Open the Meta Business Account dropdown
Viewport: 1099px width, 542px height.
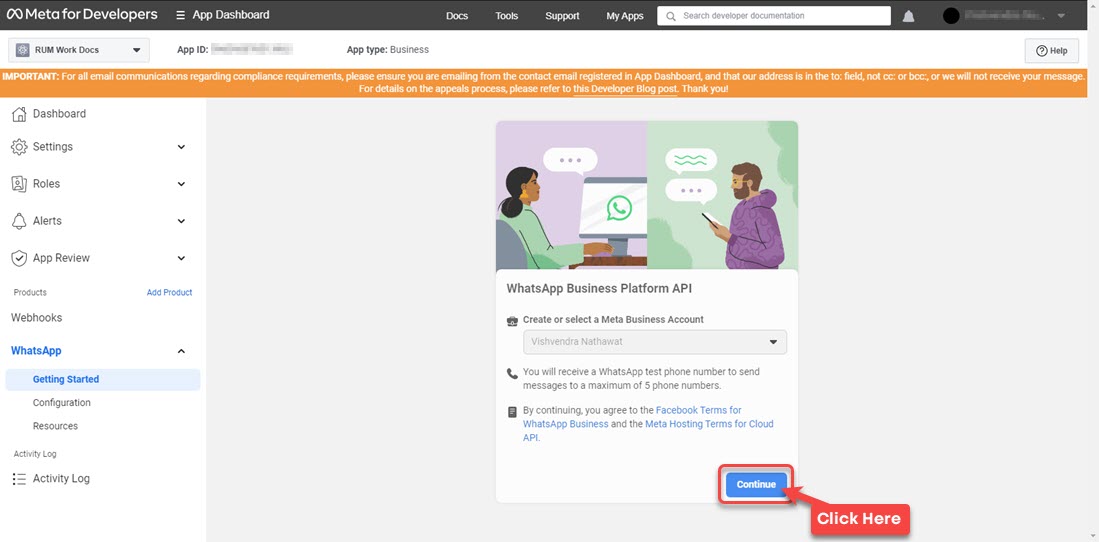655,342
